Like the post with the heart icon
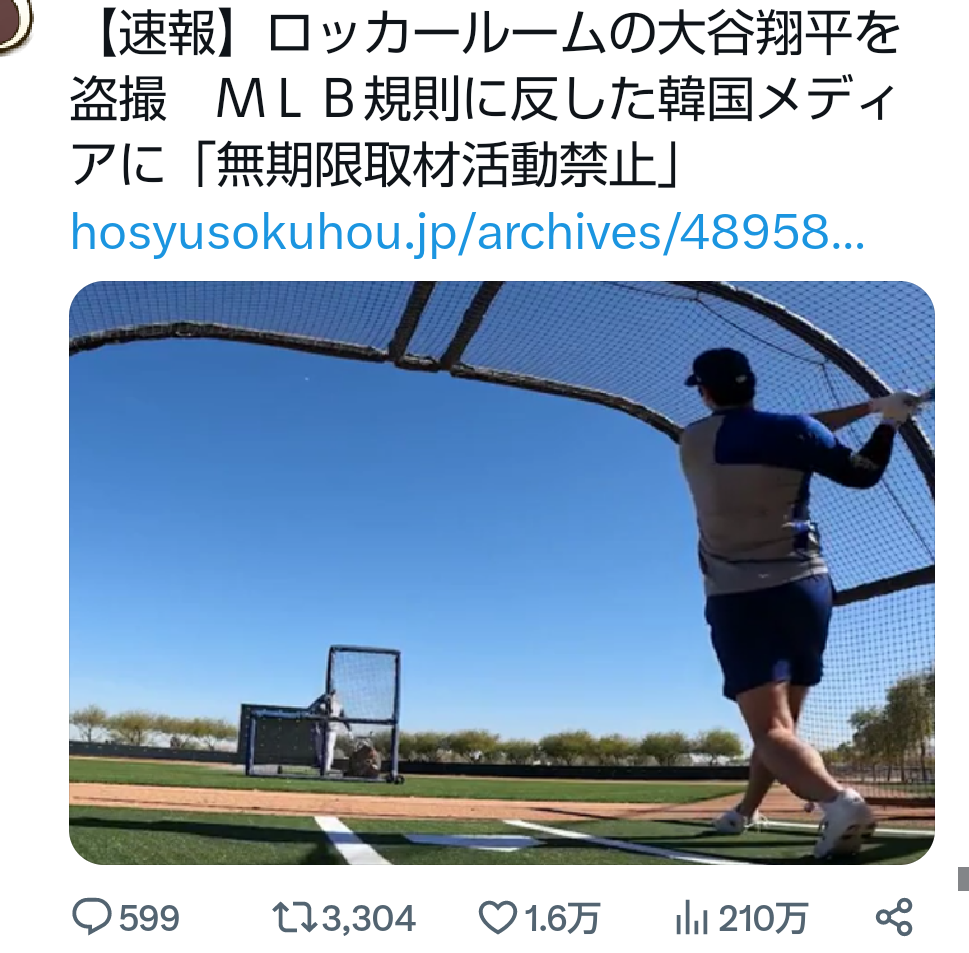Image resolution: width=969 pixels, height=953 pixels. coord(498,917)
